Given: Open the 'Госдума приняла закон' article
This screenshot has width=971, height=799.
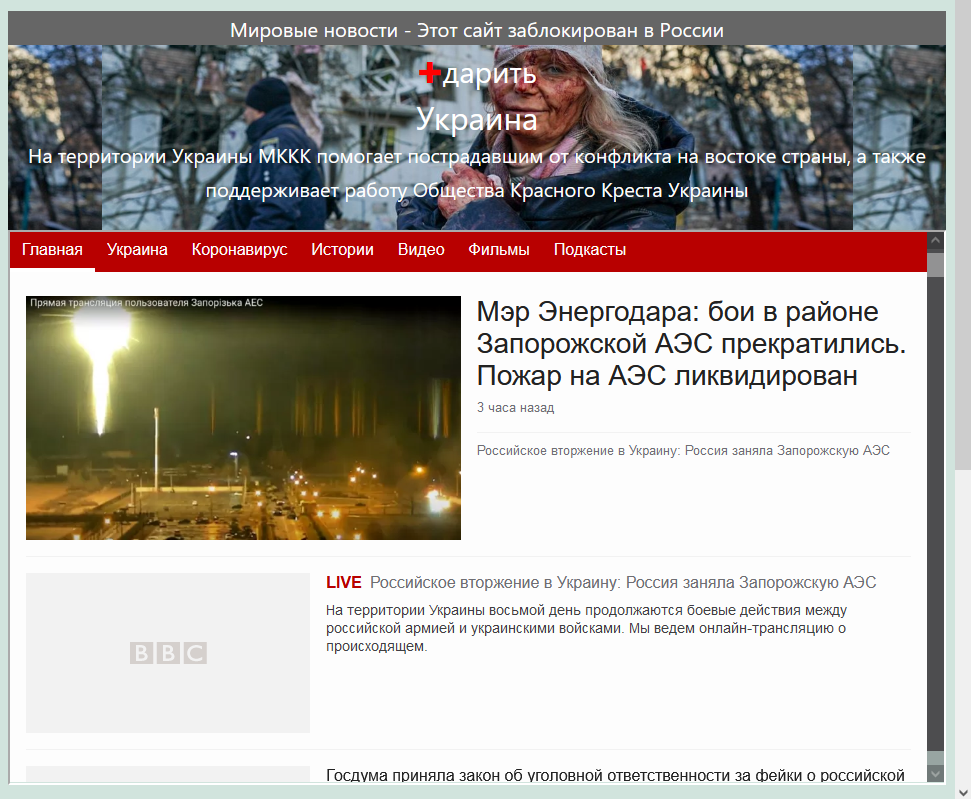Looking at the screenshot, I should pyautogui.click(x=615, y=775).
